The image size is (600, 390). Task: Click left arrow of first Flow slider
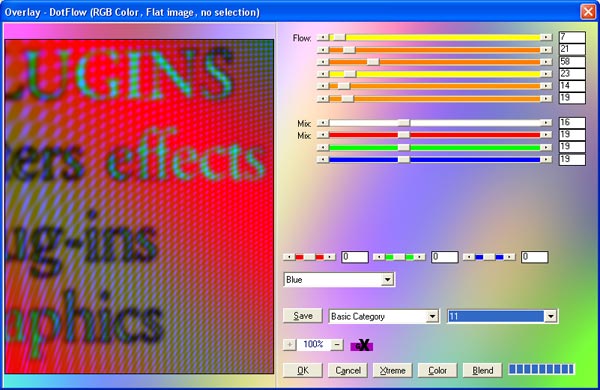coord(323,38)
